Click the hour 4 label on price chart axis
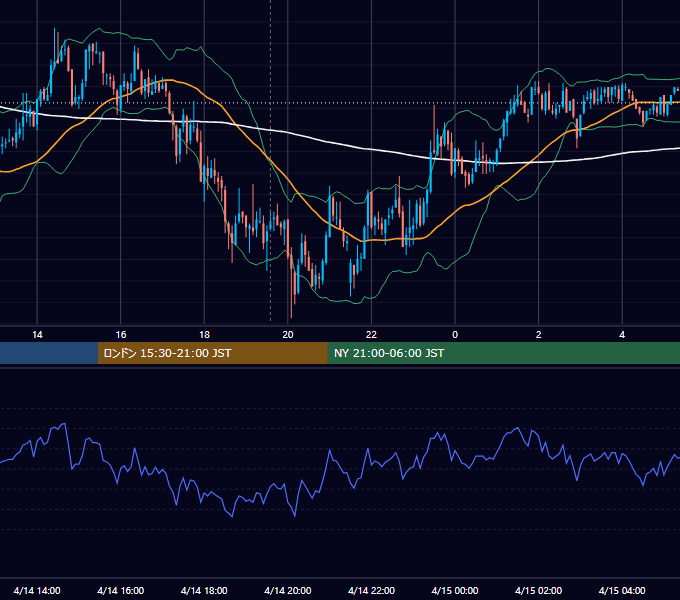 [622, 334]
